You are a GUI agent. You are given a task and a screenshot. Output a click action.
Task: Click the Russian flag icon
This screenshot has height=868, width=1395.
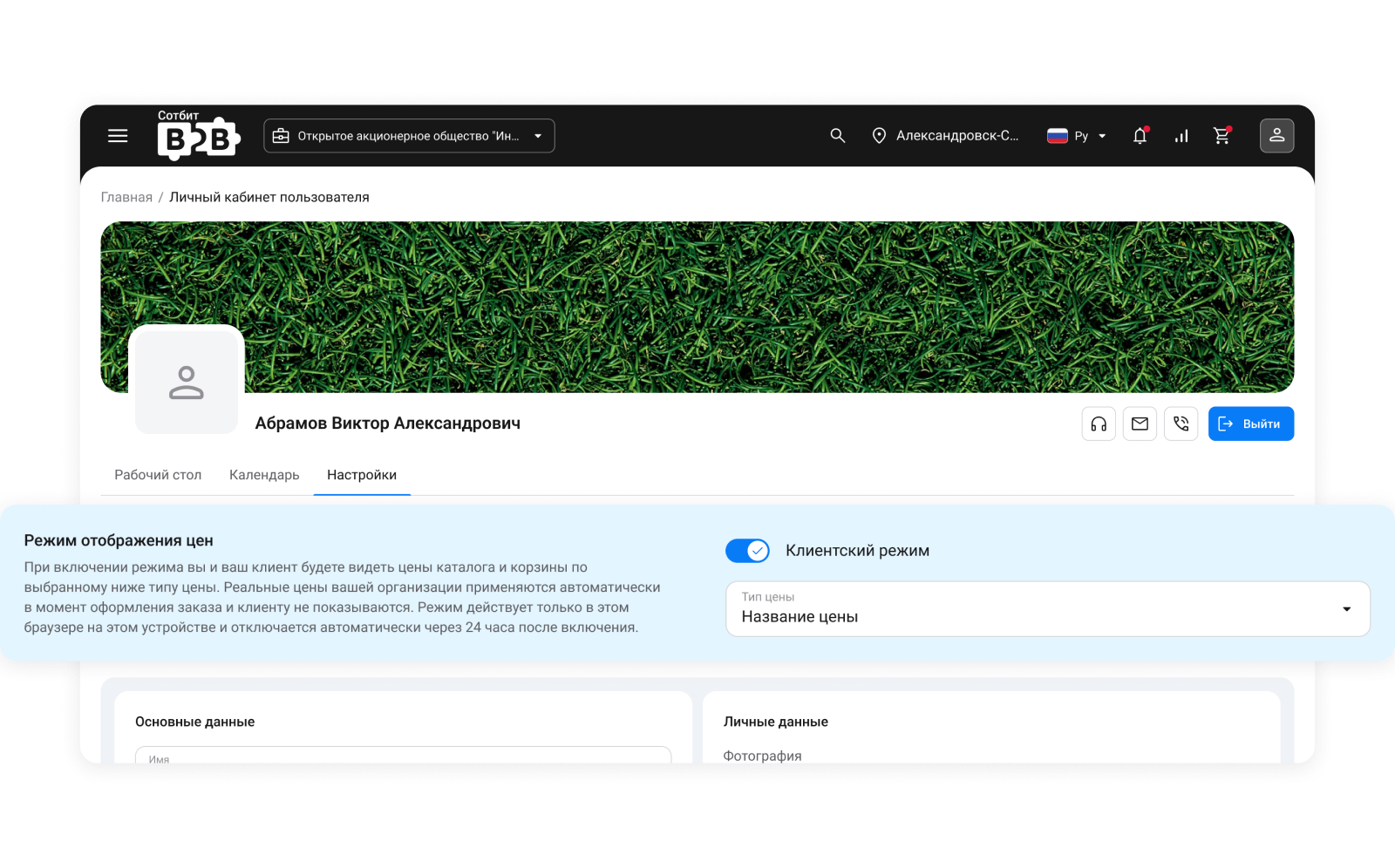1058,136
